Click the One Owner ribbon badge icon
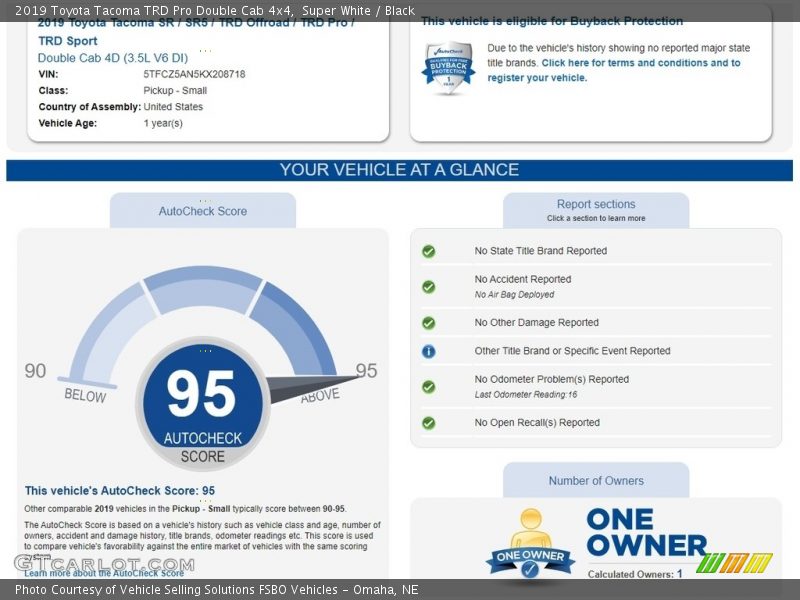Screen dimensions: 800x600 tap(530, 543)
